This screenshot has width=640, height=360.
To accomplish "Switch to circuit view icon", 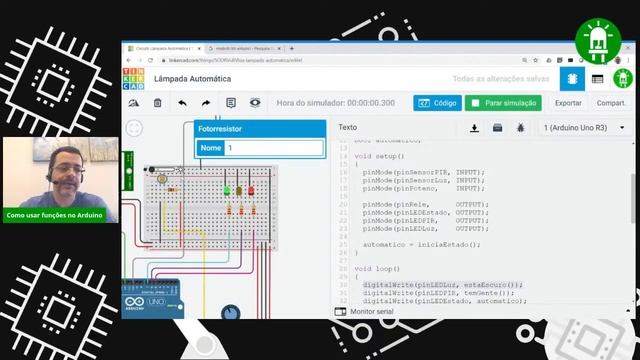I will (572, 79).
